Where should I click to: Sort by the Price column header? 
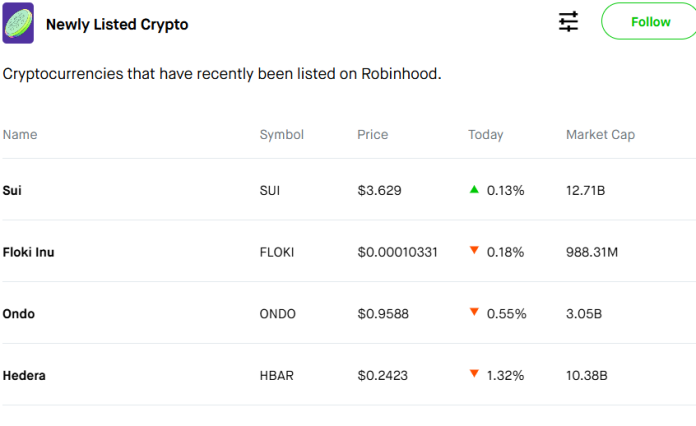coord(372,135)
